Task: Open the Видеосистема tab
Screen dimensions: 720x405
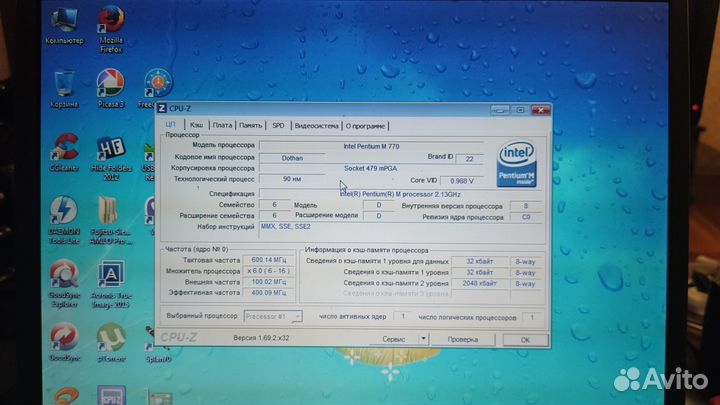Action: 316,125
